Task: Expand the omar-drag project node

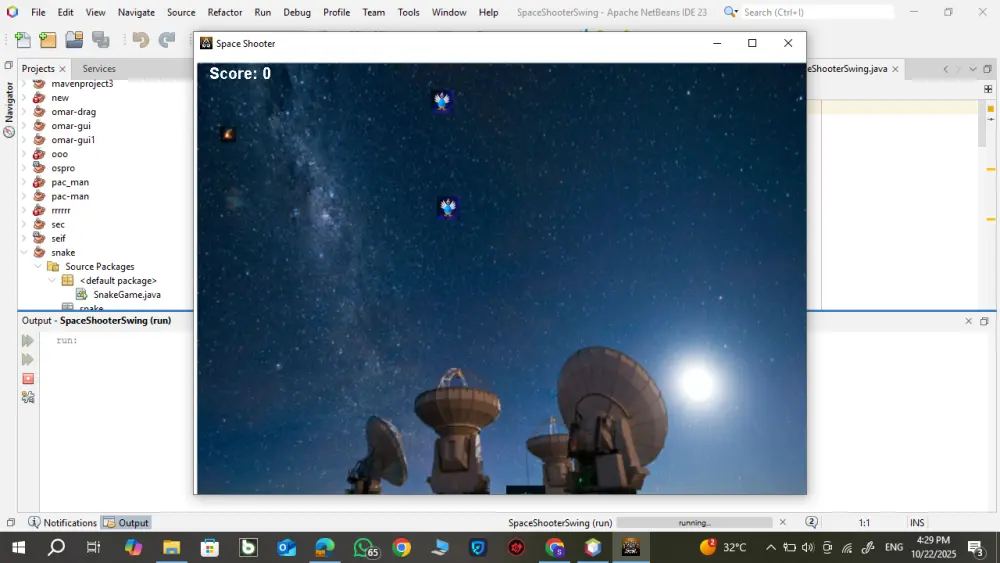Action: coord(24,112)
